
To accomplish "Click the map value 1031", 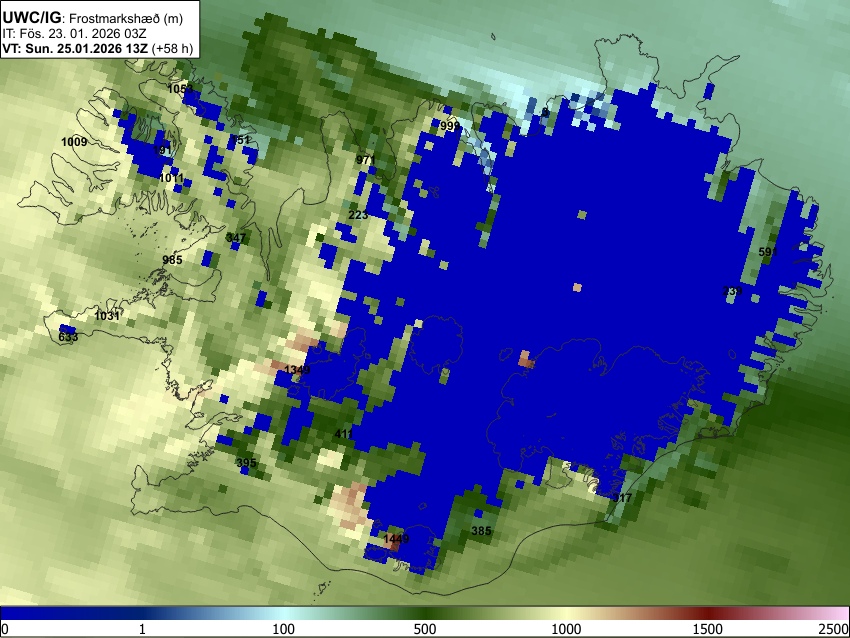I will [107, 316].
